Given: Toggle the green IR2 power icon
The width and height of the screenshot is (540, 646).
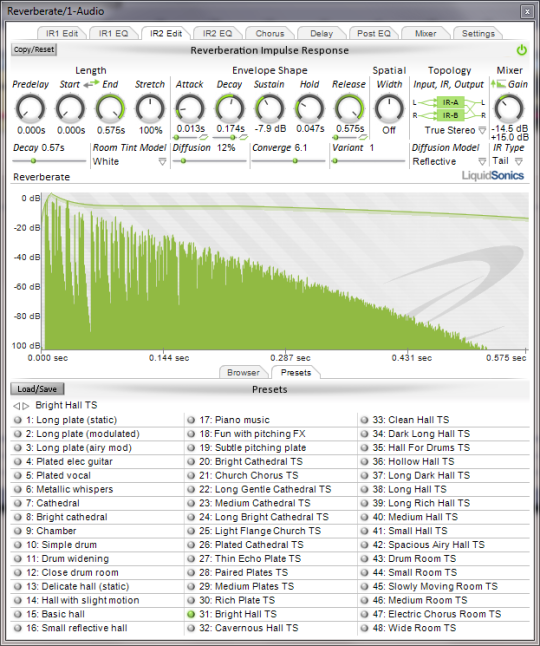Looking at the screenshot, I should (x=521, y=50).
